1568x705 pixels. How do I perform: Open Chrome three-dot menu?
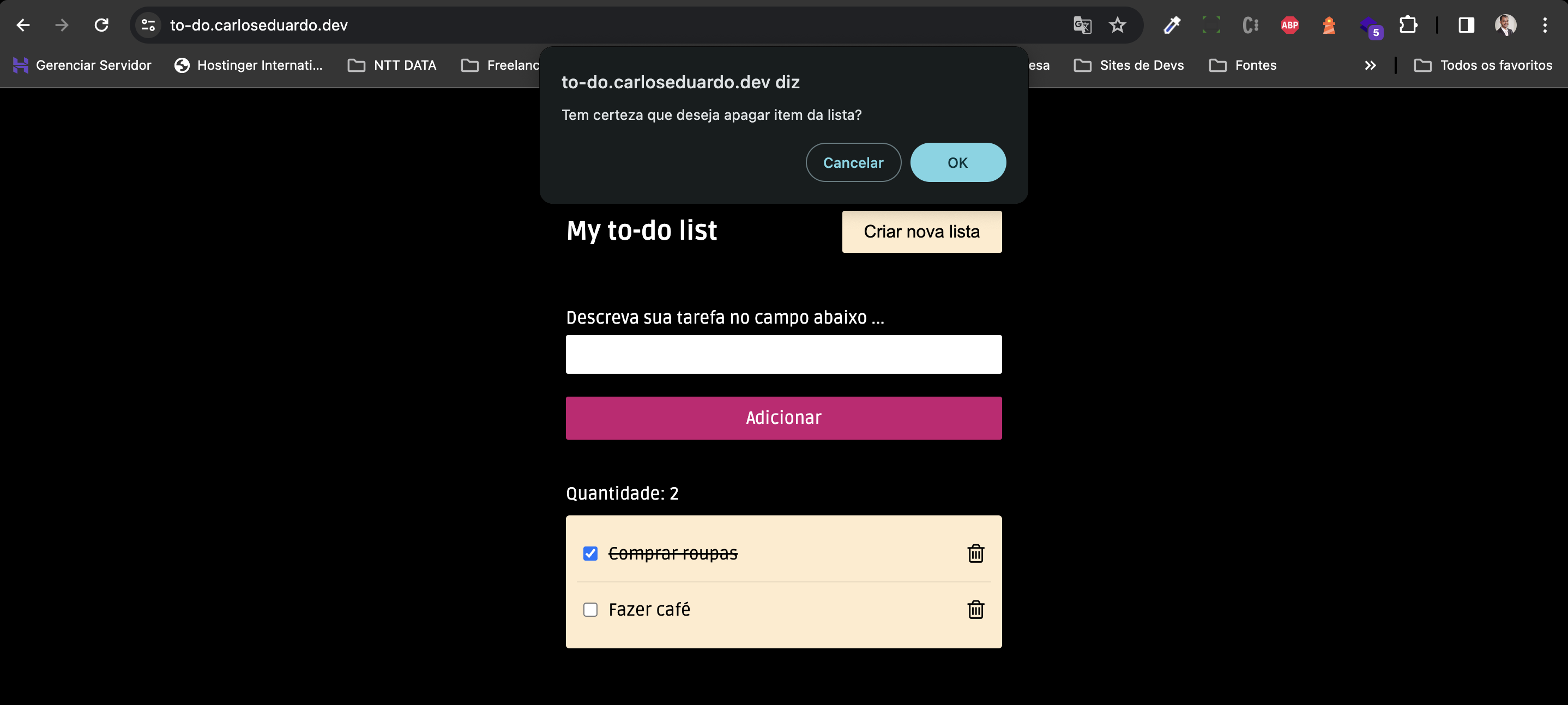[1544, 25]
